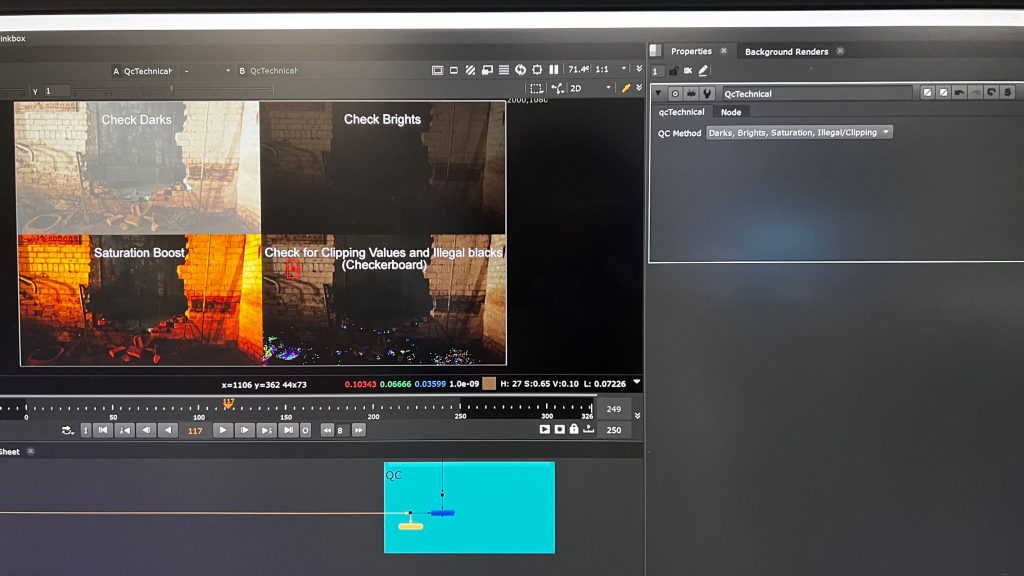Switch to the Properties tab
Screen dimensions: 1024x576
[x=691, y=51]
